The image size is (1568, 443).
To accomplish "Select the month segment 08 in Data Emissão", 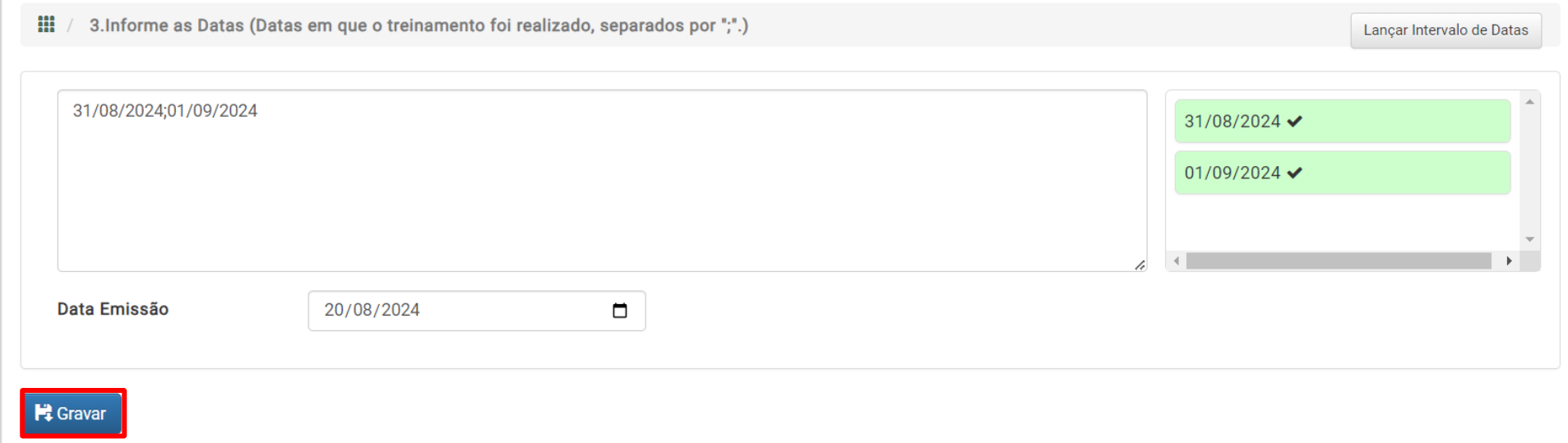I will [x=362, y=311].
